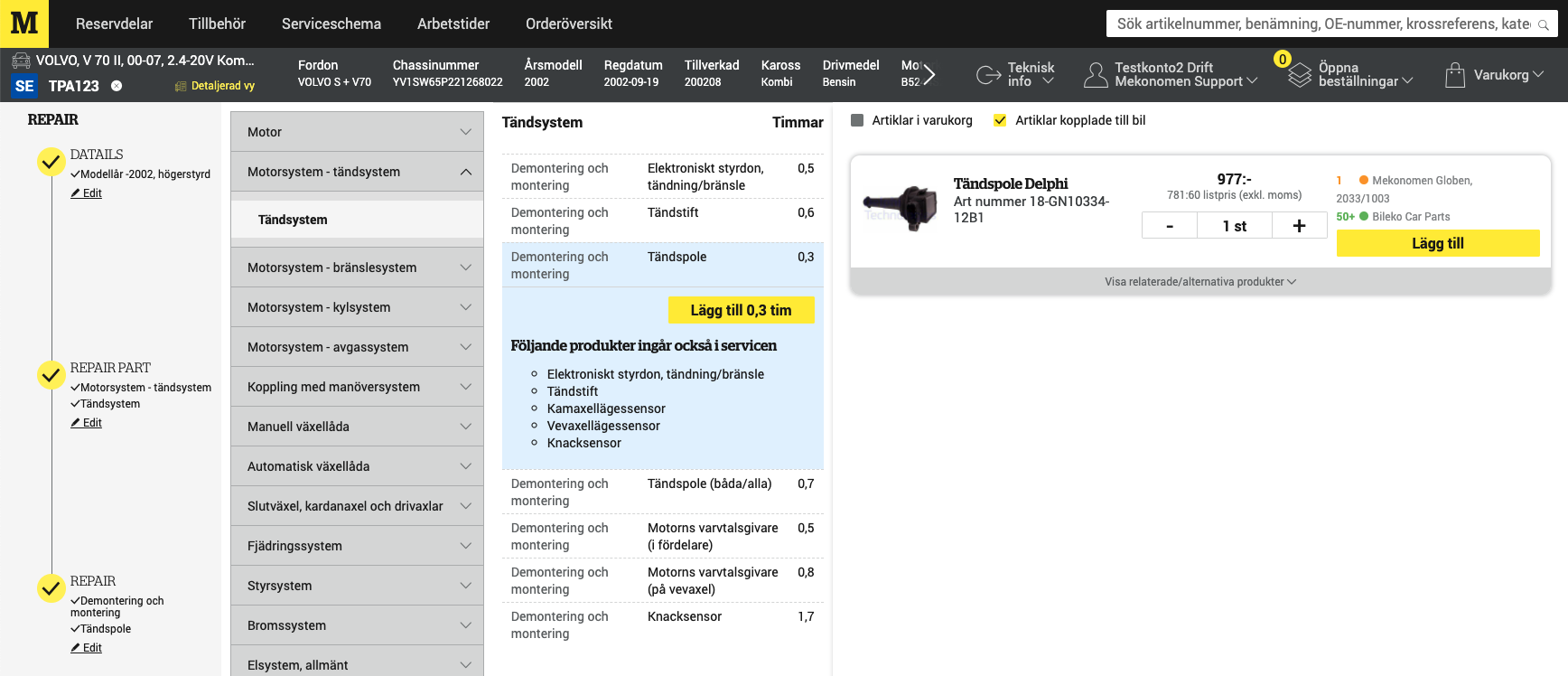Click the 1 st quantity field
Screen dimensions: 1568x676
tap(1235, 225)
